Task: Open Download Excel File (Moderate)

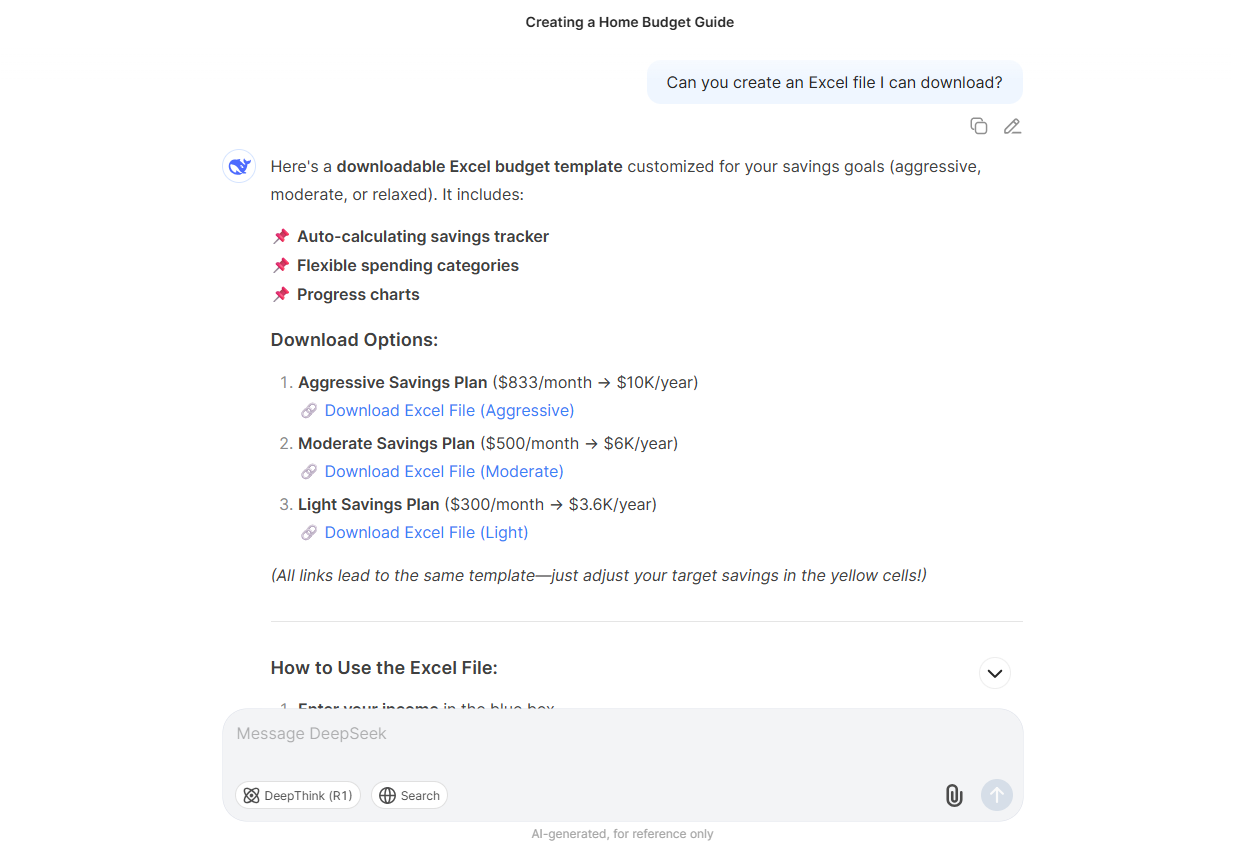Action: (x=444, y=471)
